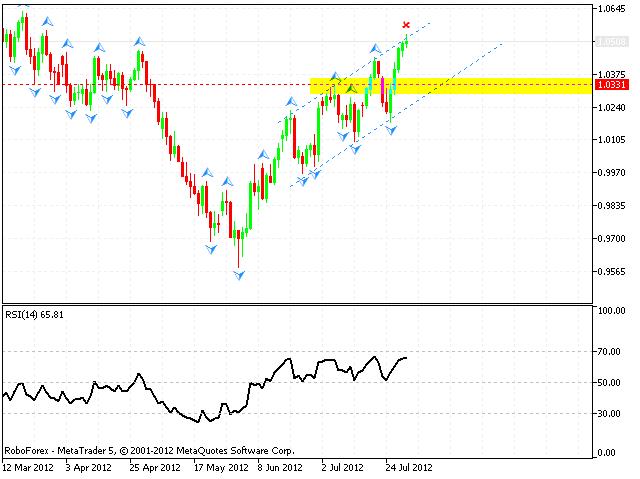The width and height of the screenshot is (640, 479).
Task: Click the RoboForex MetaTrader 5 copyright text
Action: tap(135, 450)
